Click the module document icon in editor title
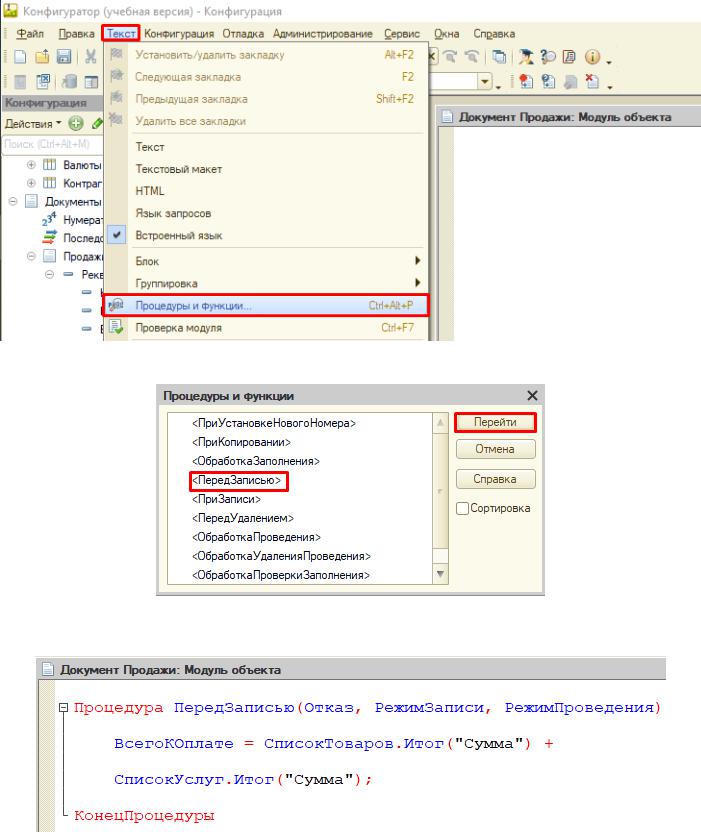Screen dimensions: 701x832 447,117
